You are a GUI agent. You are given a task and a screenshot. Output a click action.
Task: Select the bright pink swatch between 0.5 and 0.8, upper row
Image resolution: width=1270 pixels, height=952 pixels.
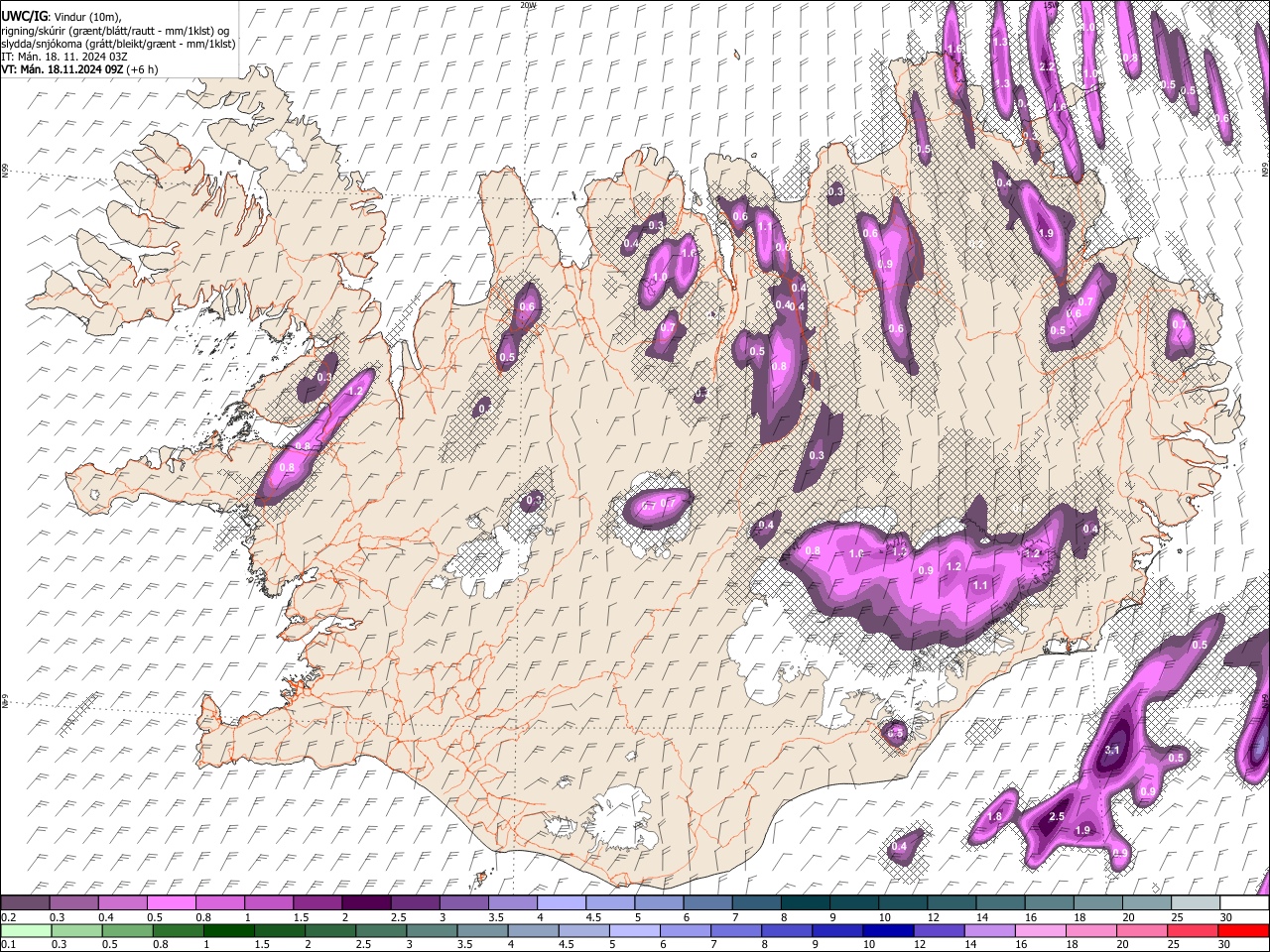[171, 902]
